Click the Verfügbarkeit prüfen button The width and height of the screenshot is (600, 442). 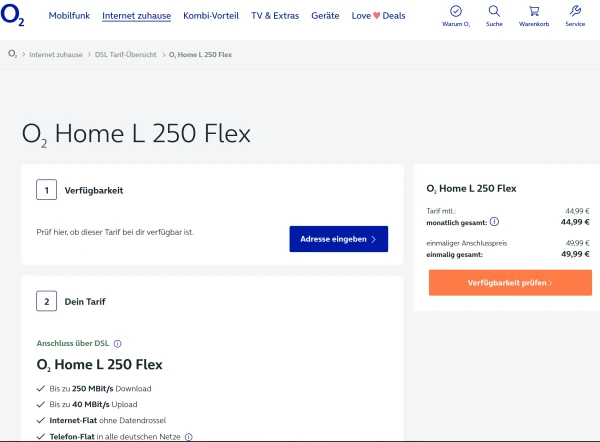point(510,283)
